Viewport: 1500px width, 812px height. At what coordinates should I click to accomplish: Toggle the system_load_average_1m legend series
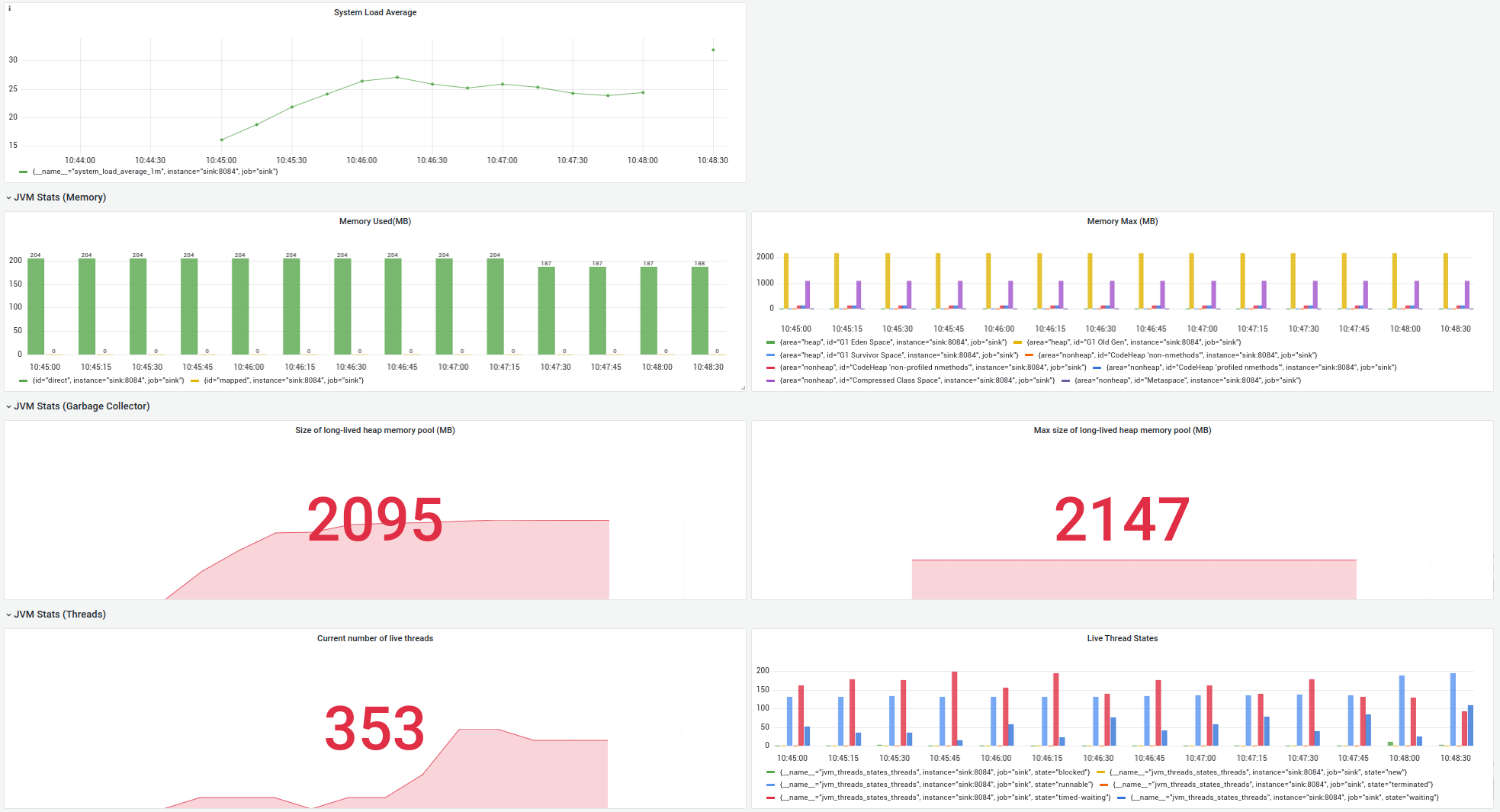[x=155, y=172]
